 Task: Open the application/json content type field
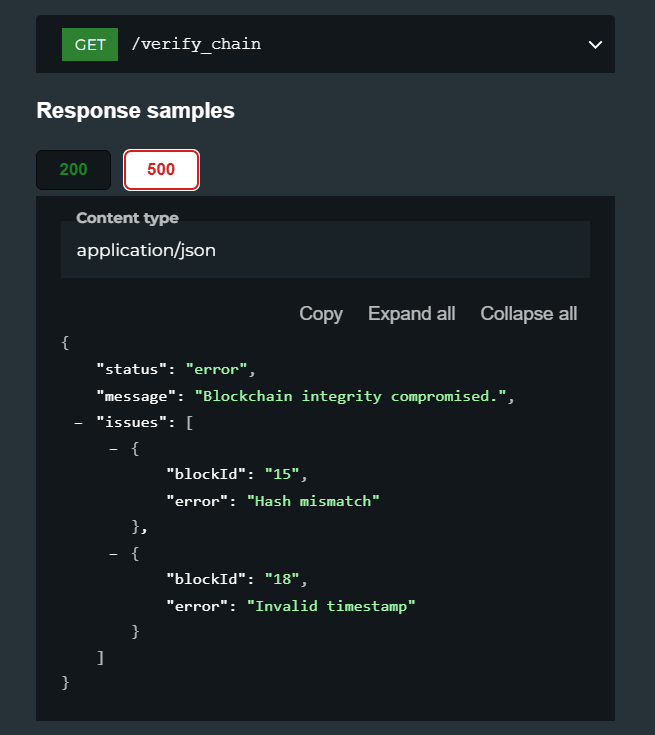coord(325,250)
